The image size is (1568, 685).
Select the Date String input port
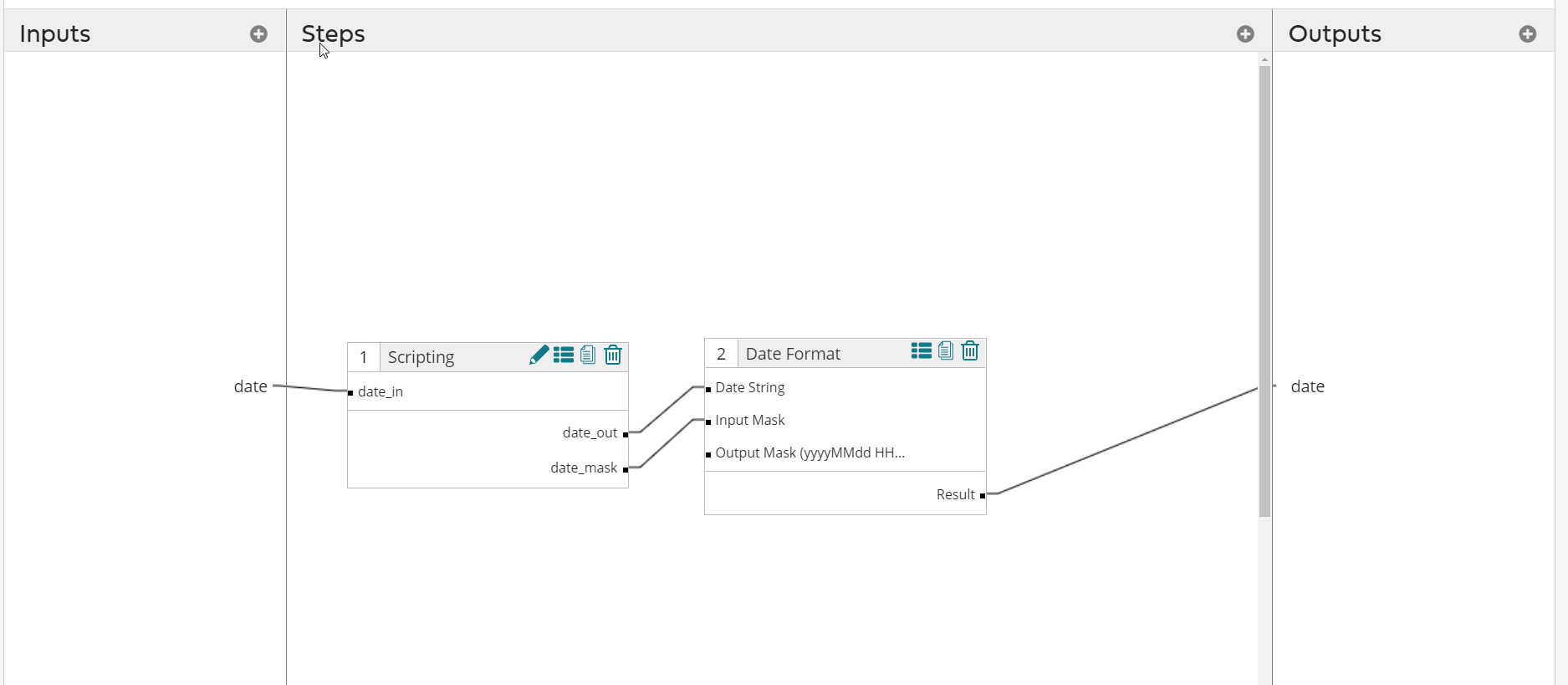(708, 389)
